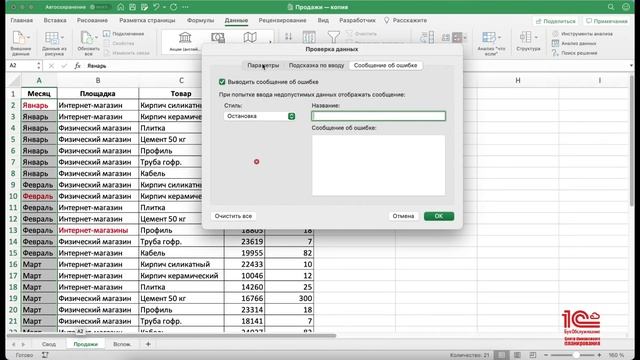Click the What-If Analysis icon
This screenshot has width=640, height=360.
point(488,38)
